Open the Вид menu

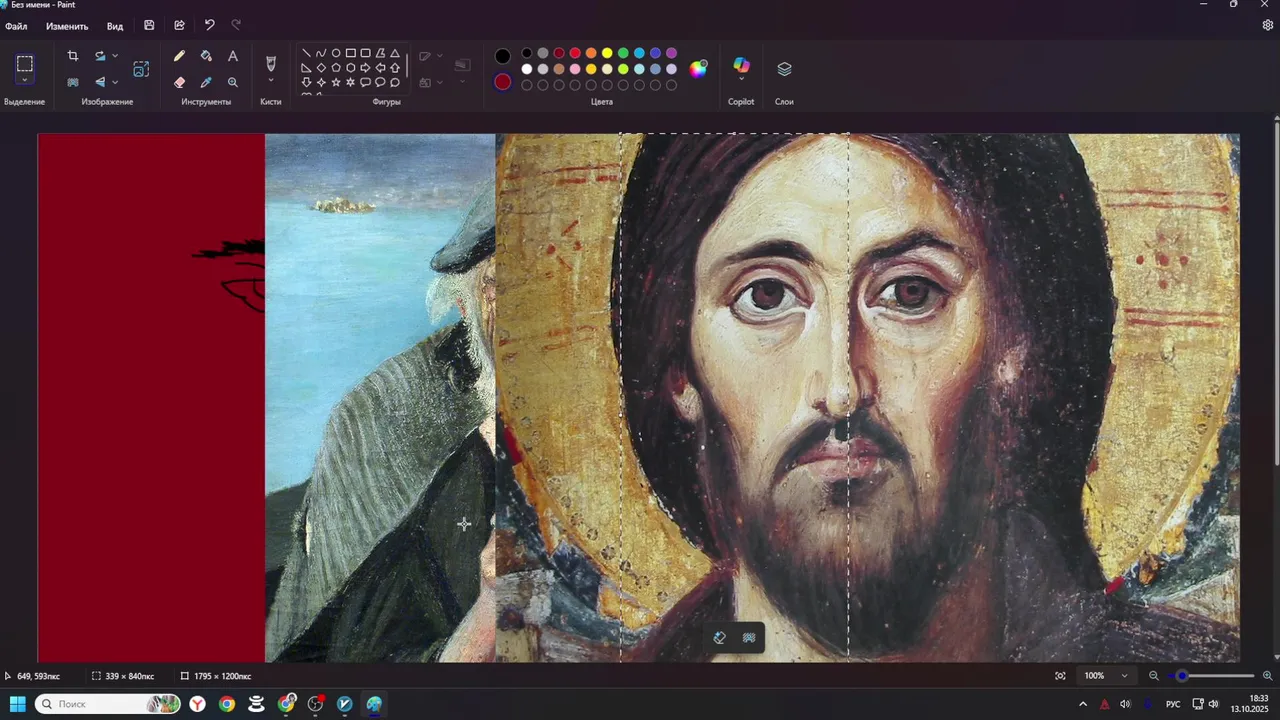pyautogui.click(x=115, y=26)
